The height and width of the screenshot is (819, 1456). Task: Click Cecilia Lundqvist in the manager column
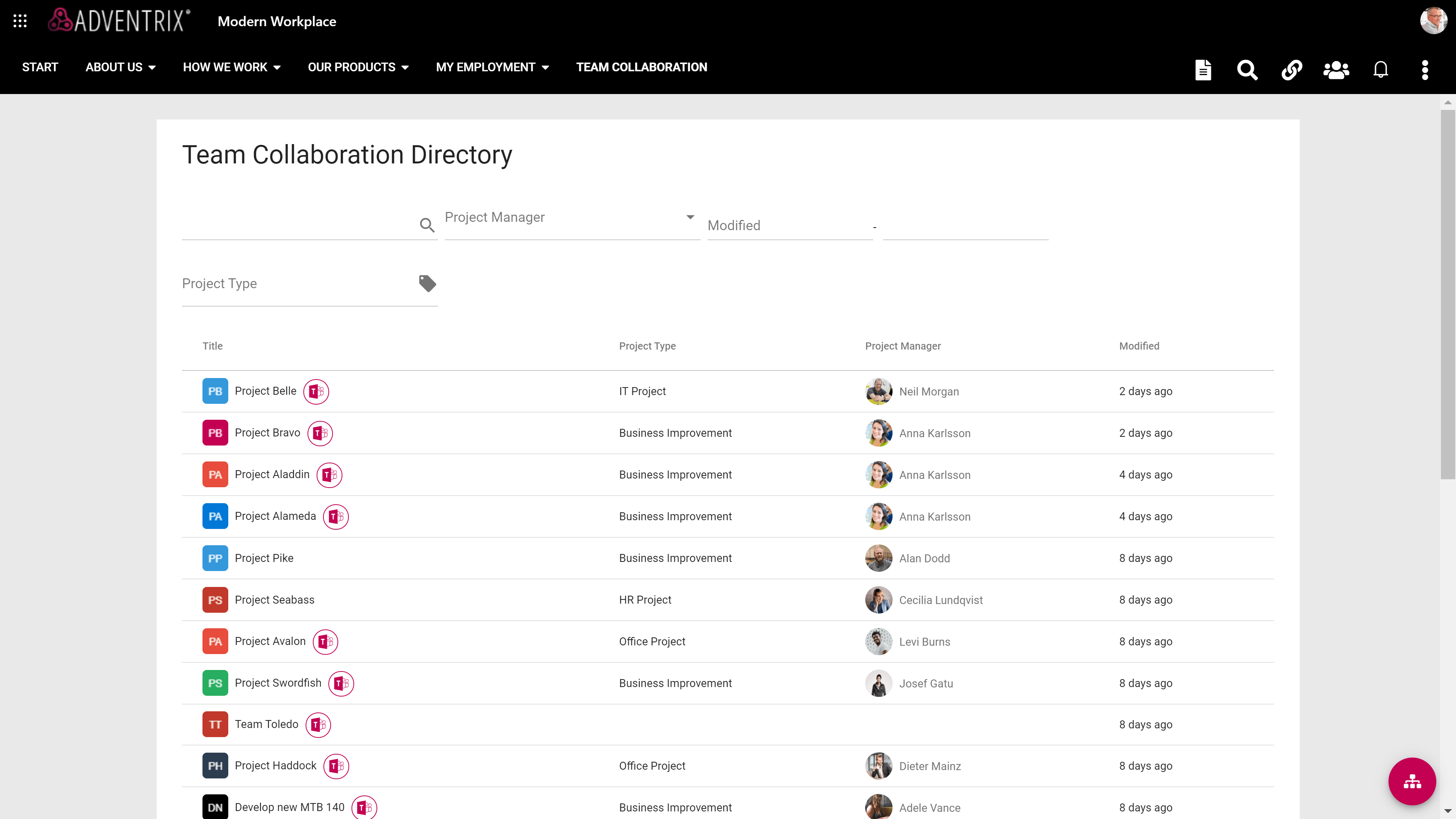tap(940, 600)
